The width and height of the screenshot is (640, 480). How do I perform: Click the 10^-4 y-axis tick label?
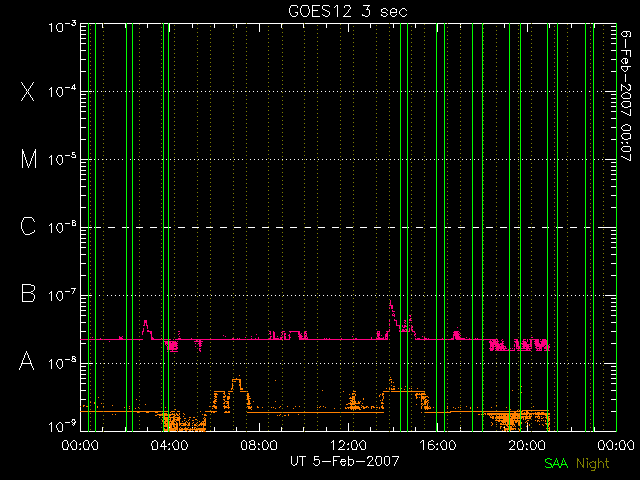pyautogui.click(x=62, y=91)
